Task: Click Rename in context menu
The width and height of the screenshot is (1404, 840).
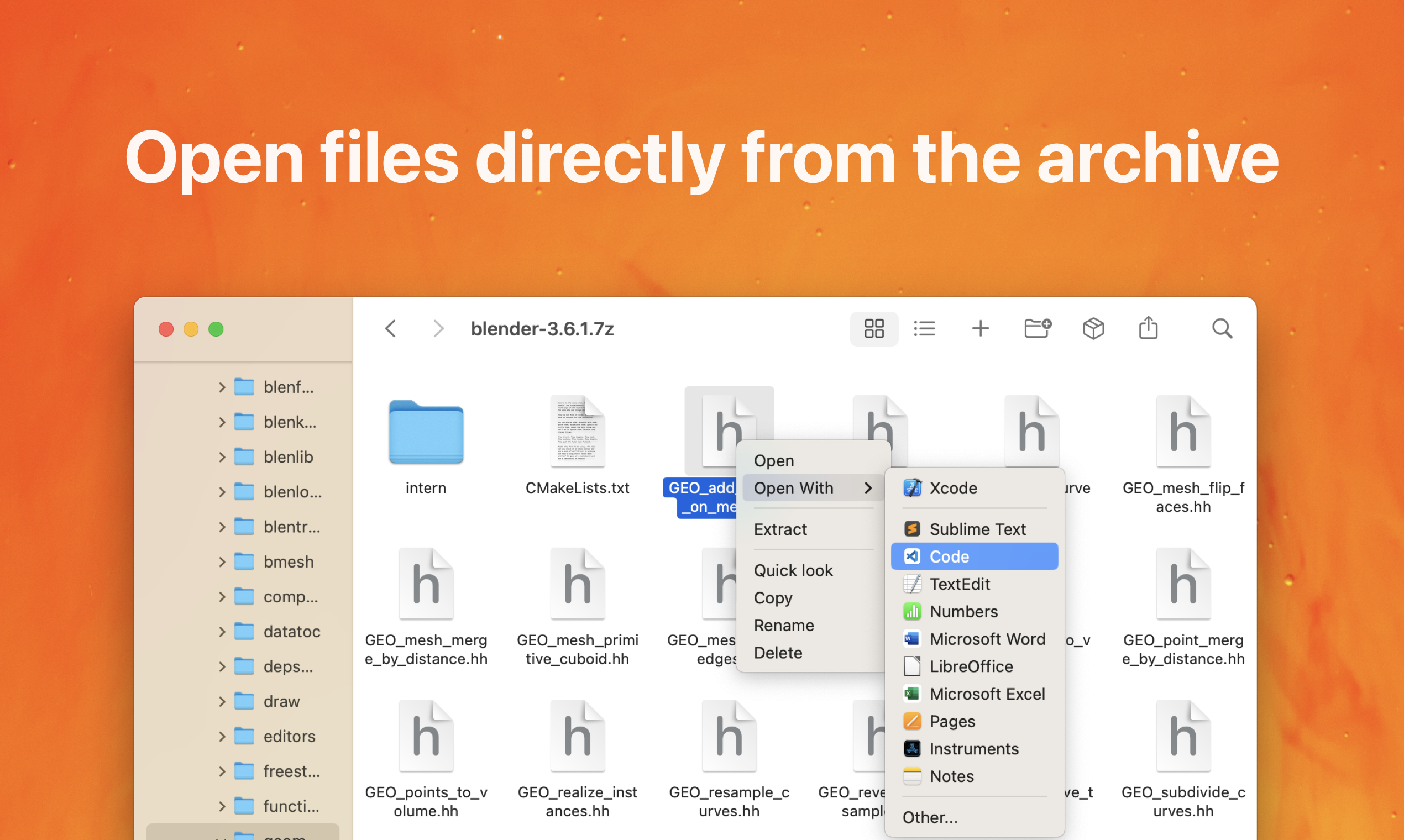Action: (814, 626)
